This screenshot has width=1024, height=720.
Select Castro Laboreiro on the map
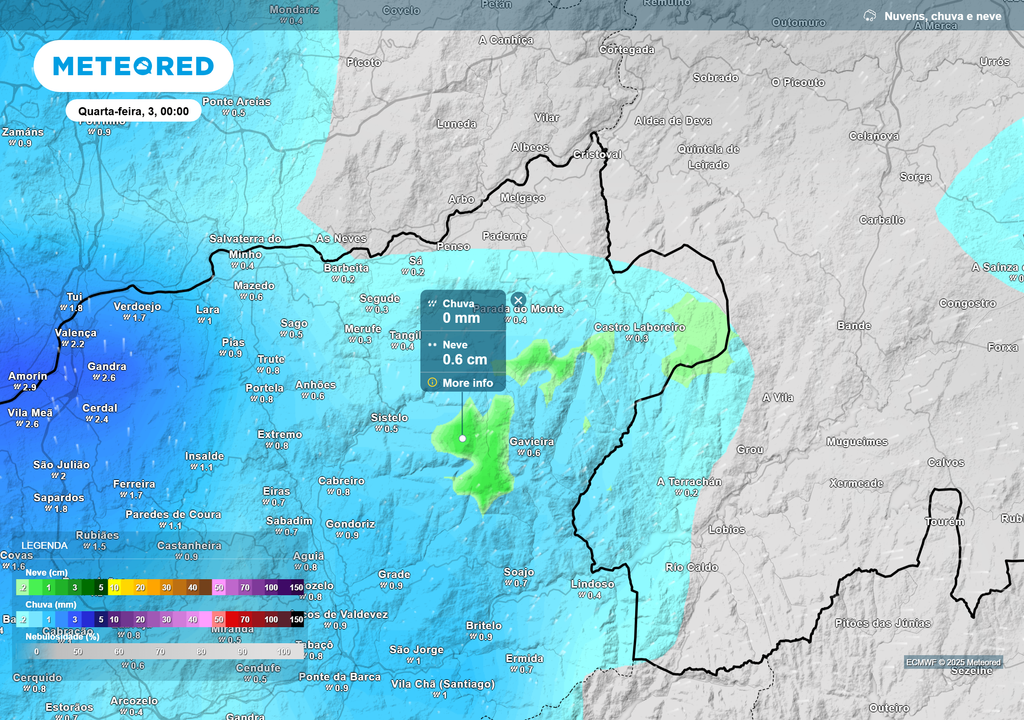(638, 327)
